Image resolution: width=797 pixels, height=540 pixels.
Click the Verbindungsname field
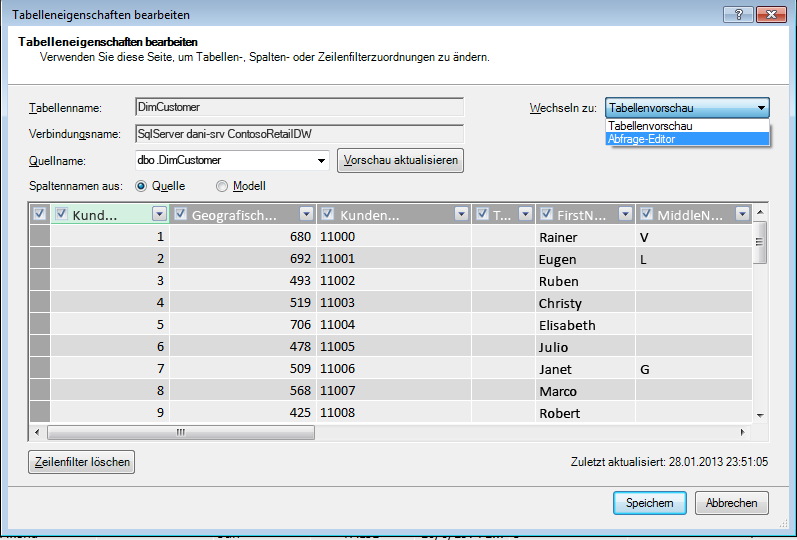[x=300, y=134]
